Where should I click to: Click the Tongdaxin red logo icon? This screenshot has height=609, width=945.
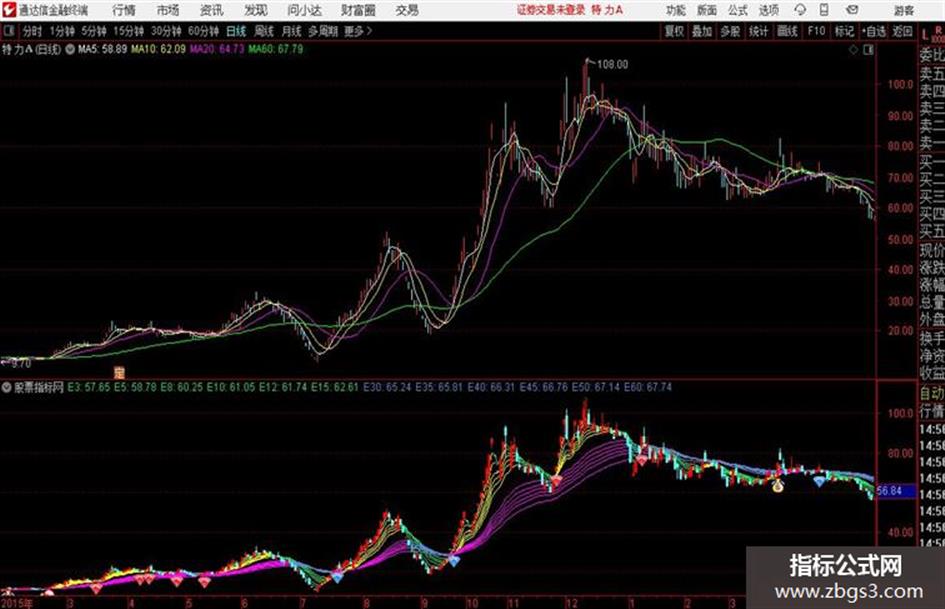9,10
